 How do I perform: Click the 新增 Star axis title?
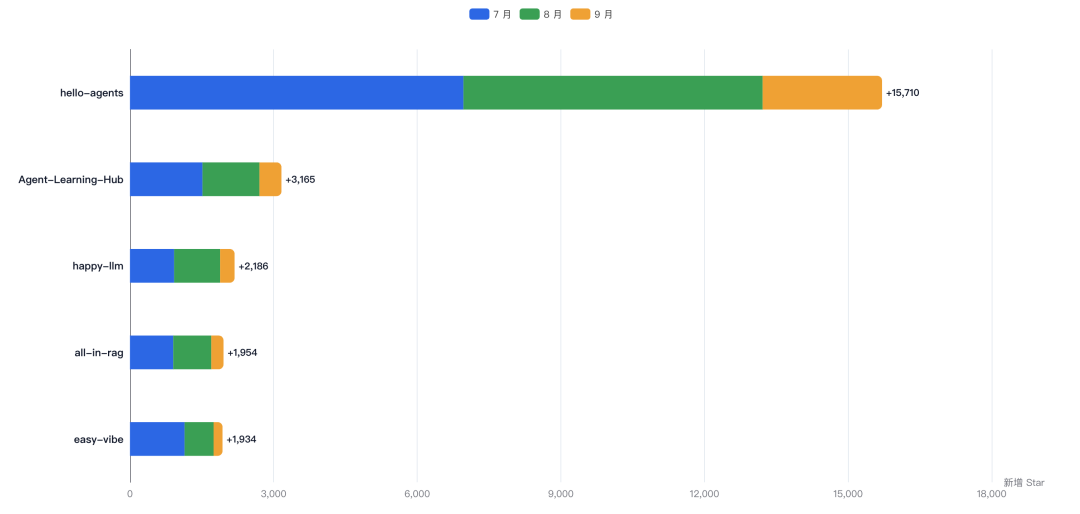point(1024,482)
